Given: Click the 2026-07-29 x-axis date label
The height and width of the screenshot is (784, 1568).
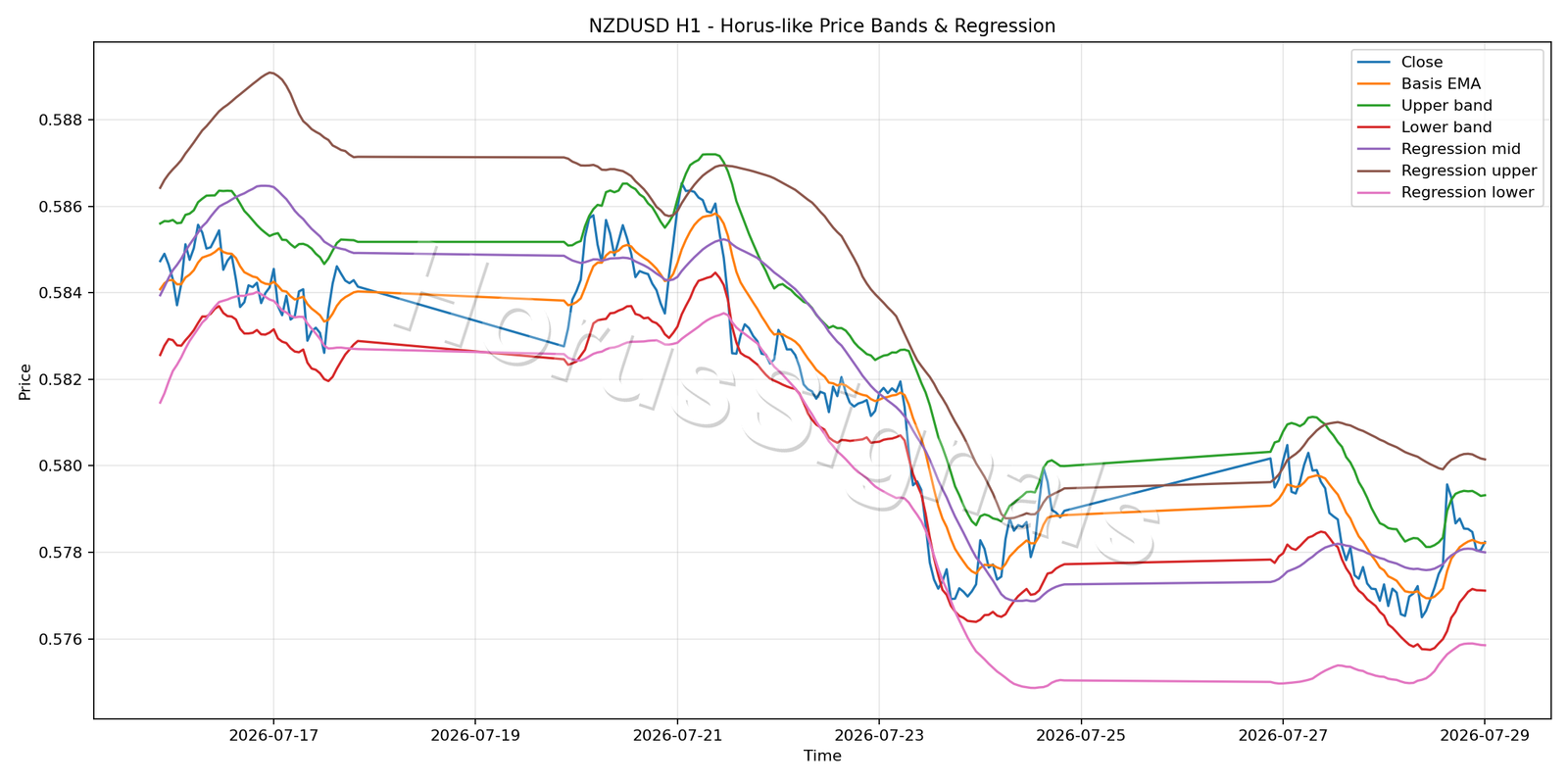Looking at the screenshot, I should tap(1485, 735).
